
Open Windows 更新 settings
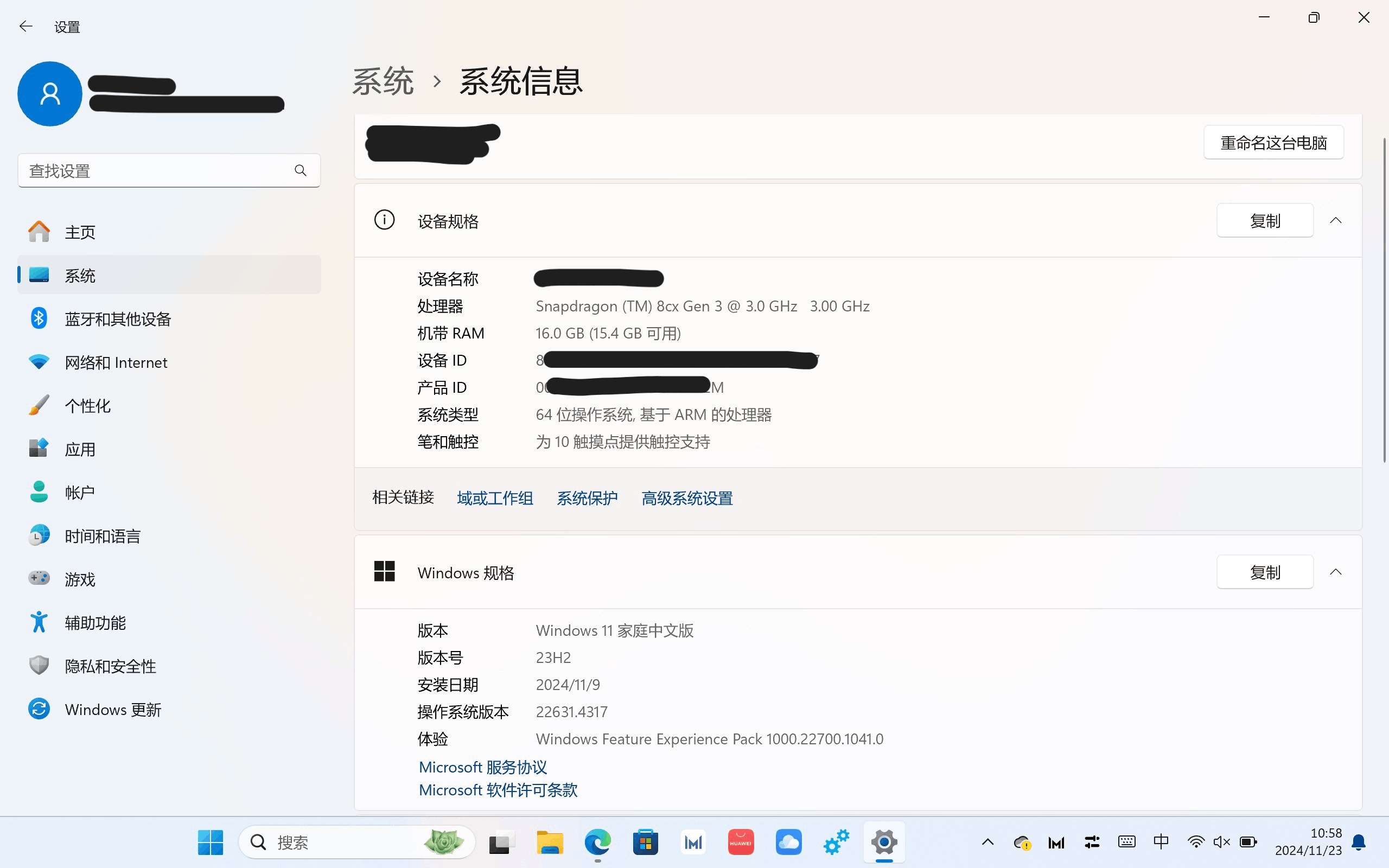coord(169,709)
